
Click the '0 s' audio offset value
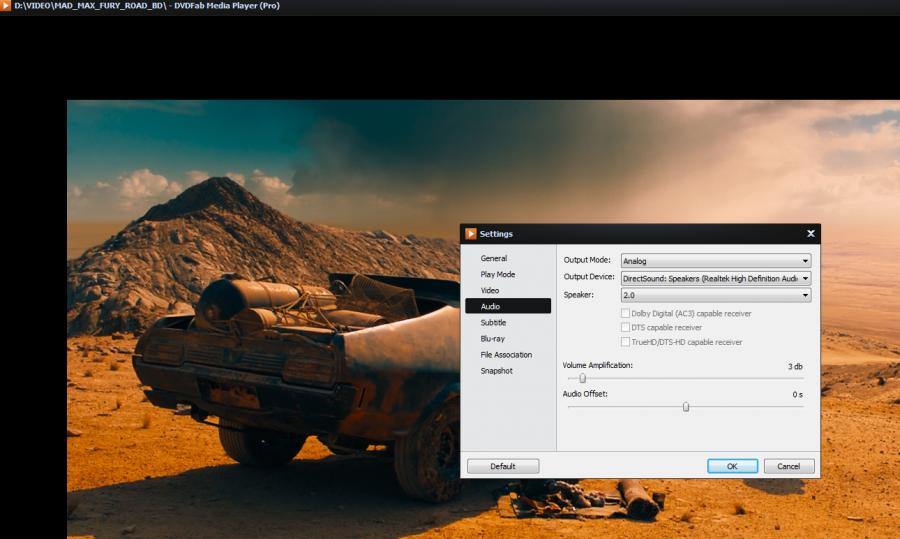pyautogui.click(x=797, y=394)
